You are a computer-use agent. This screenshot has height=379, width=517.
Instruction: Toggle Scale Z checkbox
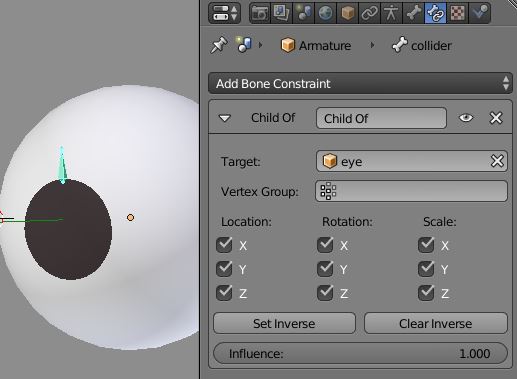[x=426, y=293]
